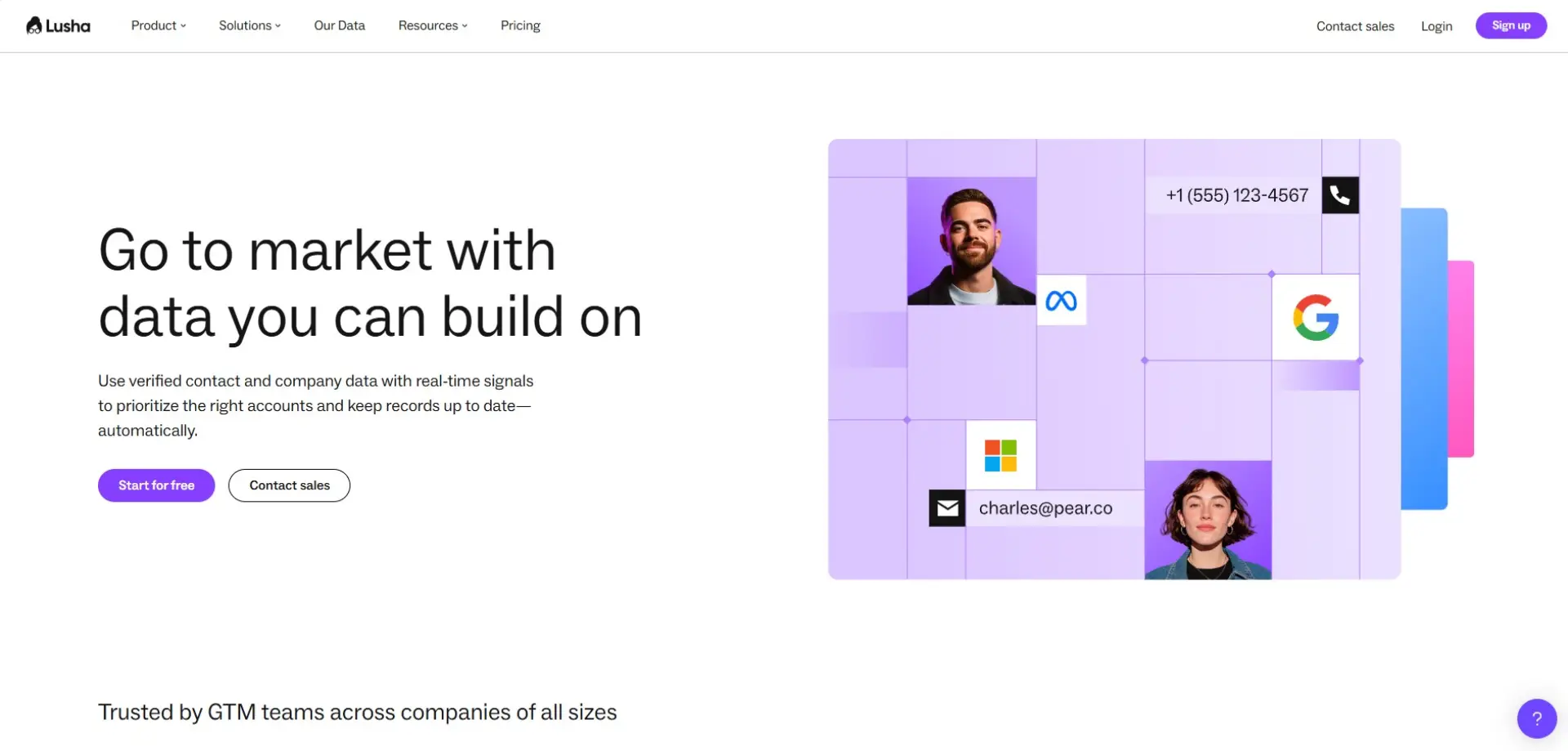Click the 'Go to market with' headline
This screenshot has height=751, width=1568.
(x=327, y=250)
